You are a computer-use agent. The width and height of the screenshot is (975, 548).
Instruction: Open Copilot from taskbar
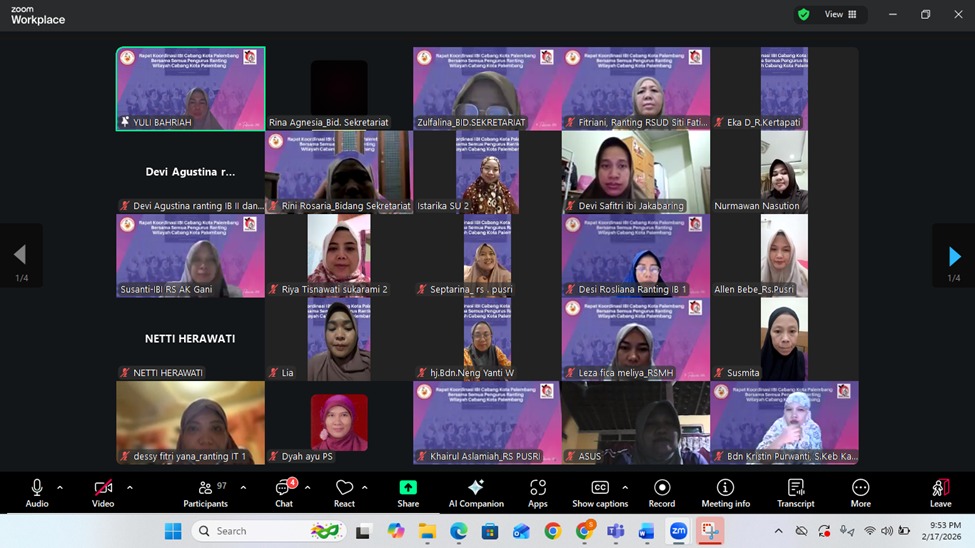point(395,531)
